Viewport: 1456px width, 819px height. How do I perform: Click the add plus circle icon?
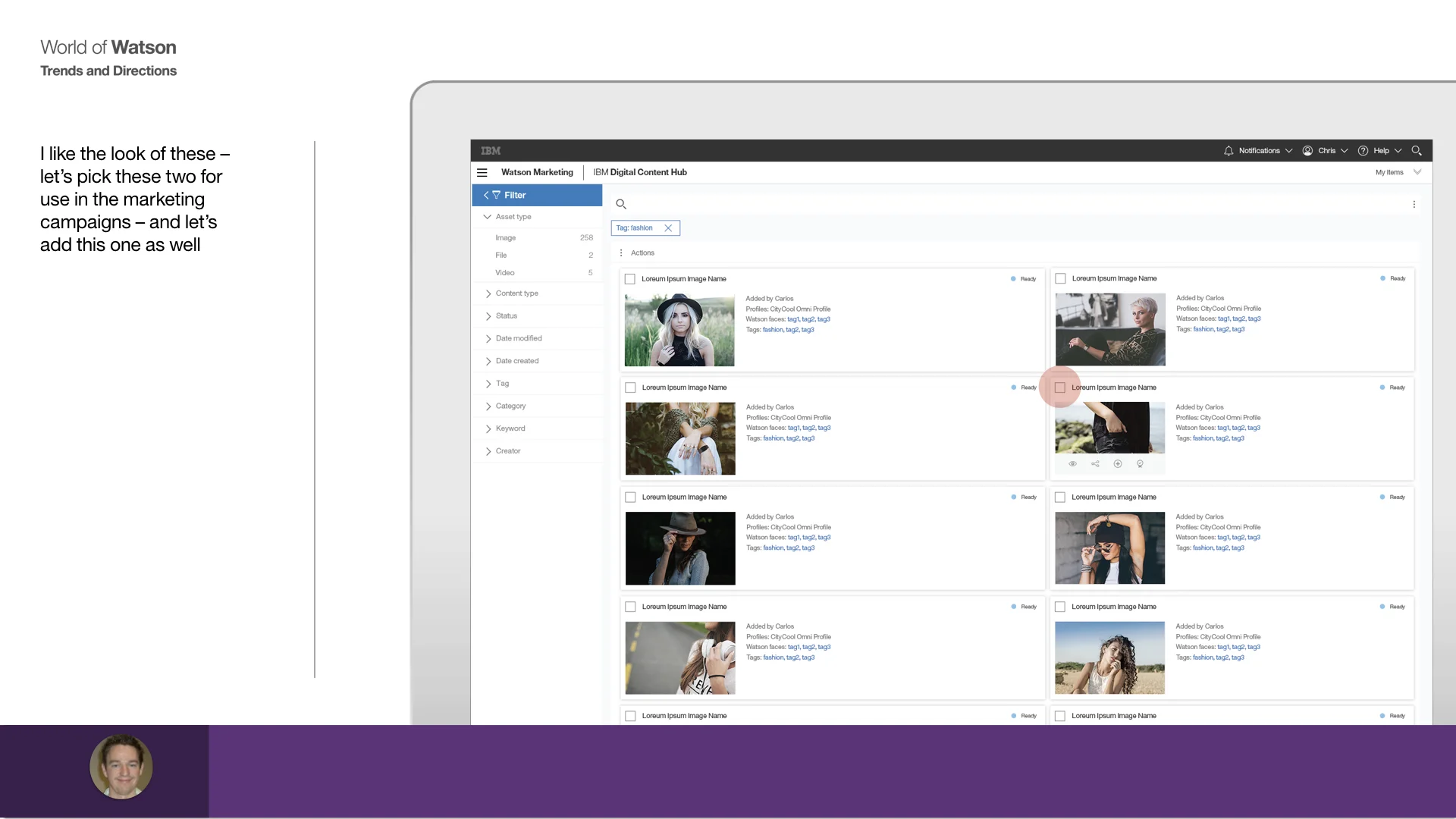(x=1118, y=464)
